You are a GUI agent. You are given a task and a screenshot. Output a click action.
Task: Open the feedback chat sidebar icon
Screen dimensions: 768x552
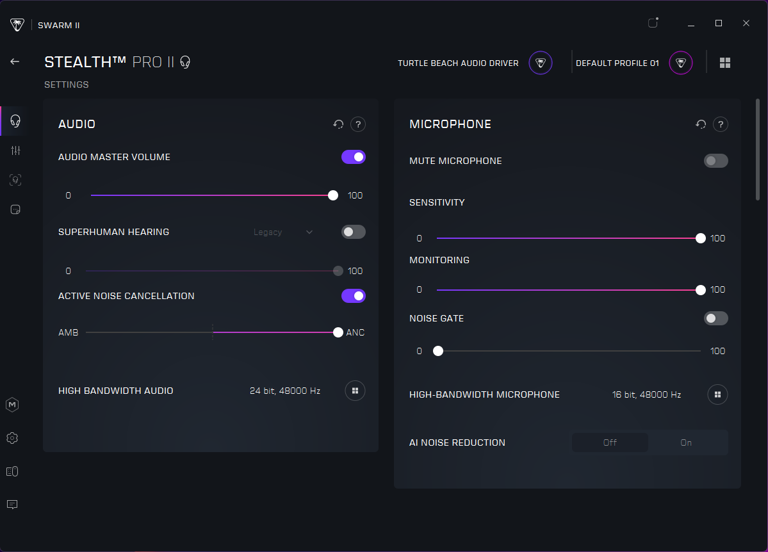point(12,504)
